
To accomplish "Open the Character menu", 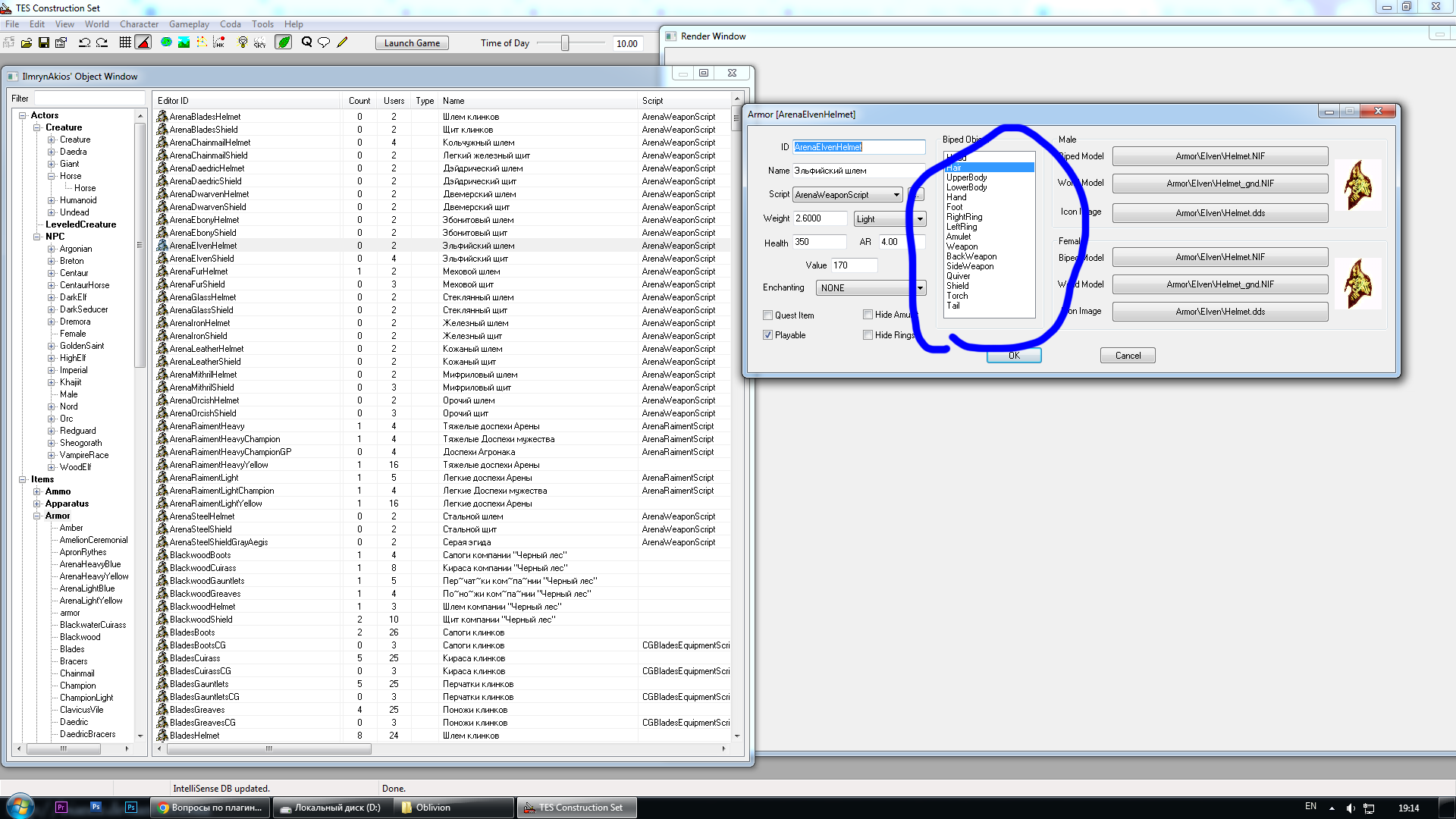I will (140, 24).
